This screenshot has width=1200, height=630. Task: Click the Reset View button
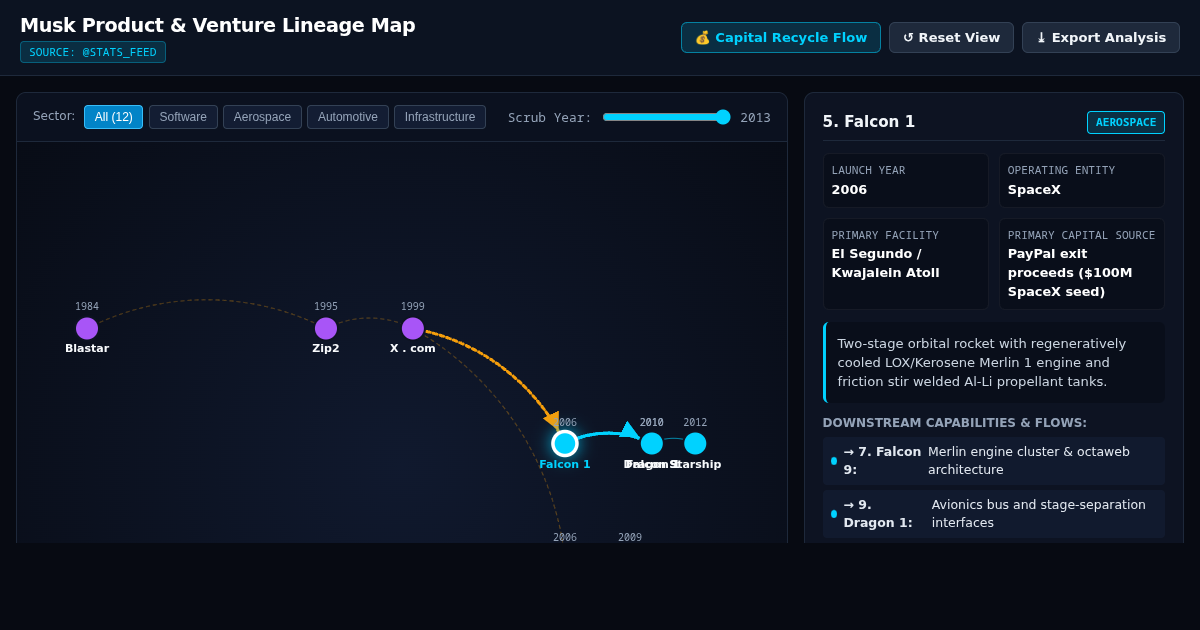pyautogui.click(x=951, y=38)
